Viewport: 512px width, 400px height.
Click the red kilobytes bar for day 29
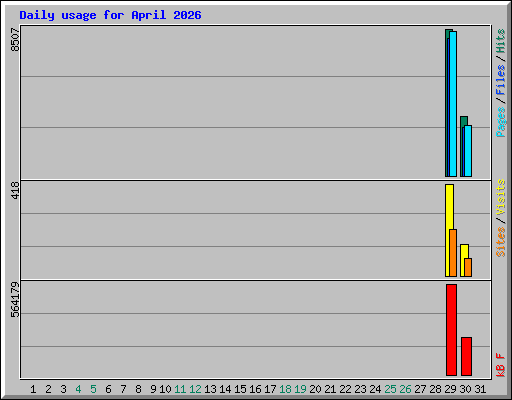451,330
